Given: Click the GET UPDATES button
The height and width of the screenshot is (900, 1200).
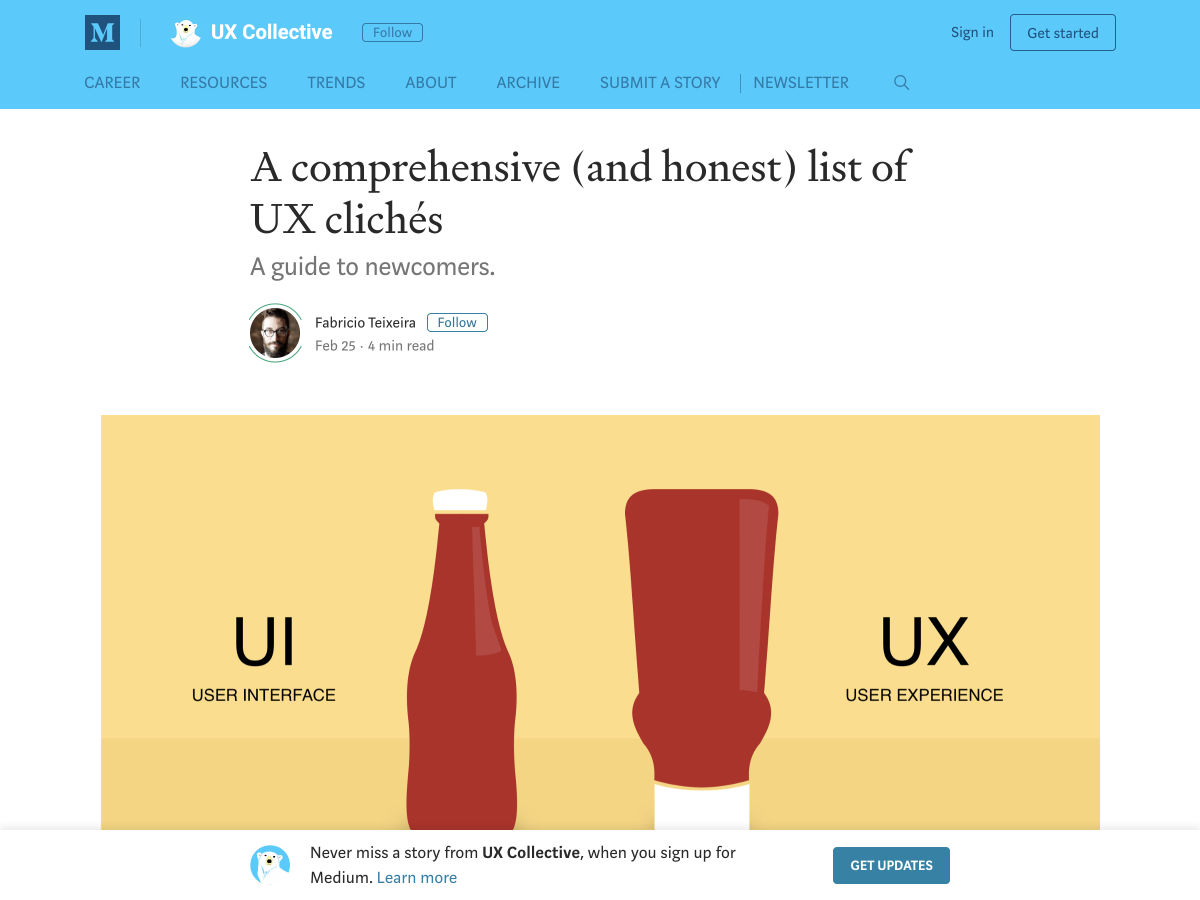Looking at the screenshot, I should click(x=891, y=865).
